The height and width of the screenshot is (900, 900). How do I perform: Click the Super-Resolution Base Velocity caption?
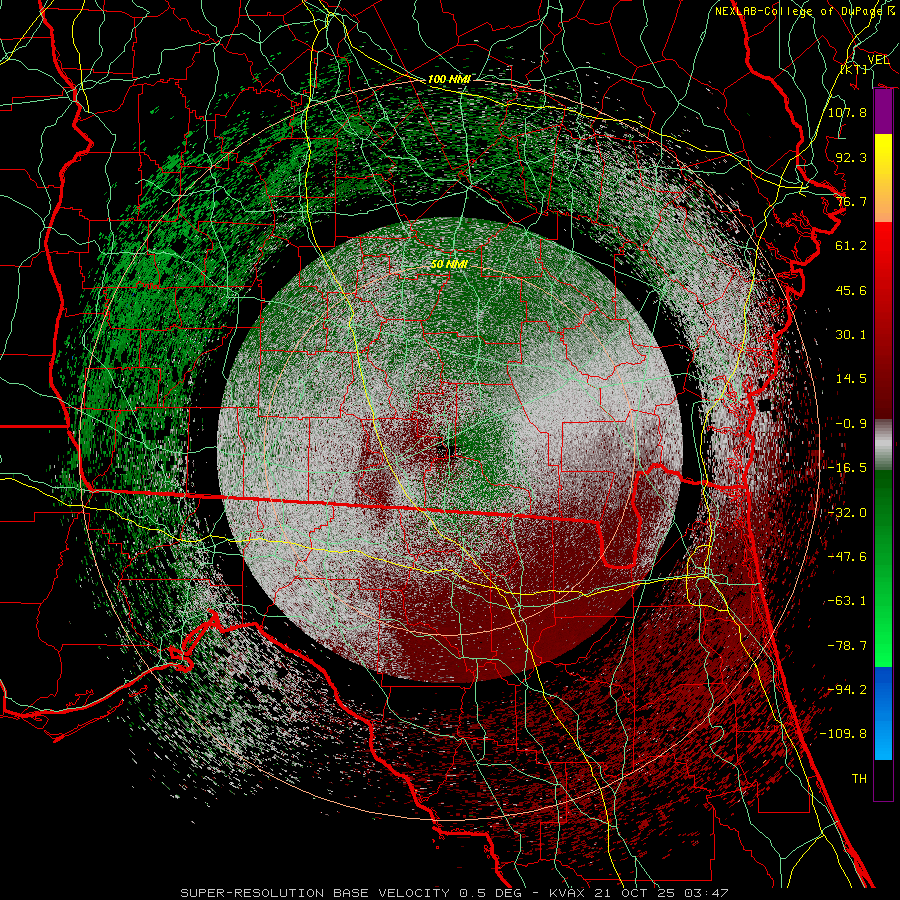point(454,893)
